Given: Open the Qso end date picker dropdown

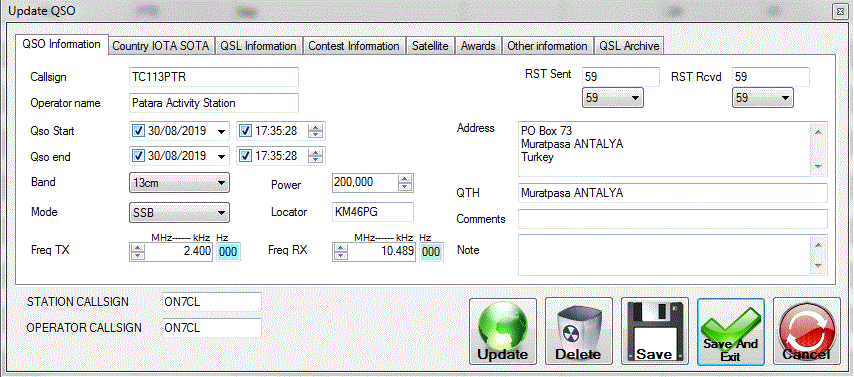Looking at the screenshot, I should (221, 156).
